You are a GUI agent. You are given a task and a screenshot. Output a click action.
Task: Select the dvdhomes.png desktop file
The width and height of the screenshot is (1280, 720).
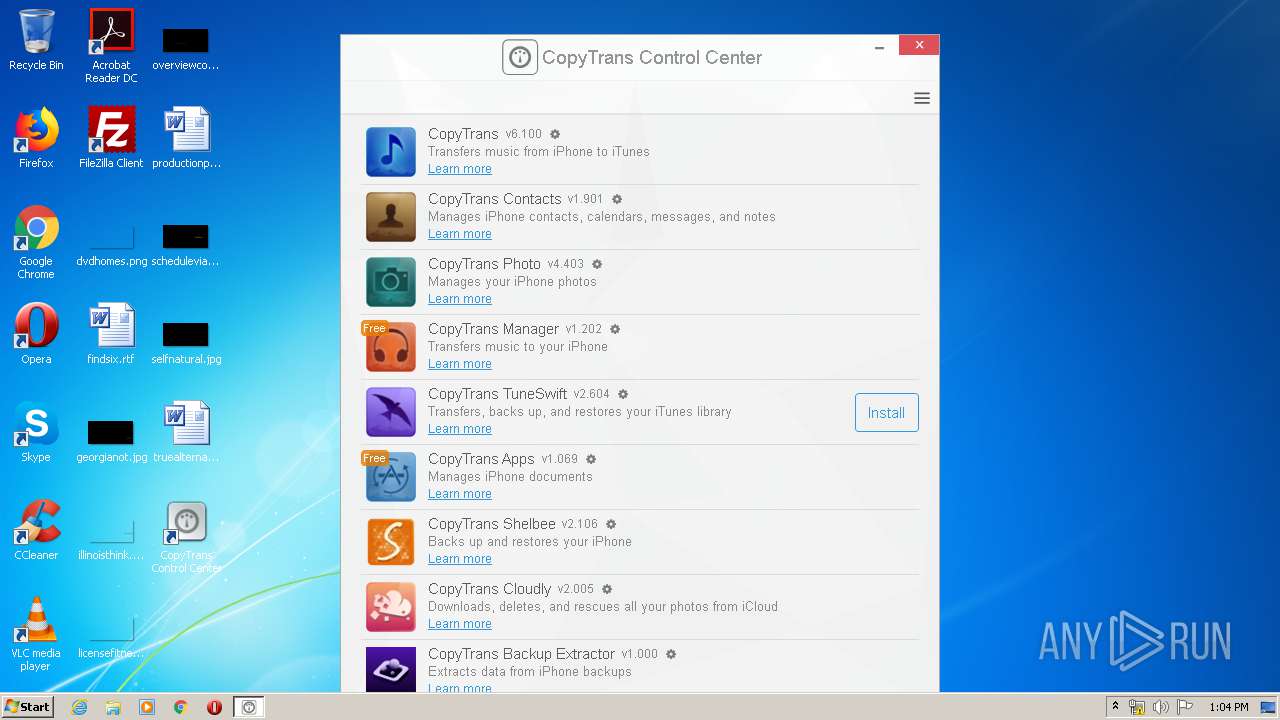(x=111, y=242)
